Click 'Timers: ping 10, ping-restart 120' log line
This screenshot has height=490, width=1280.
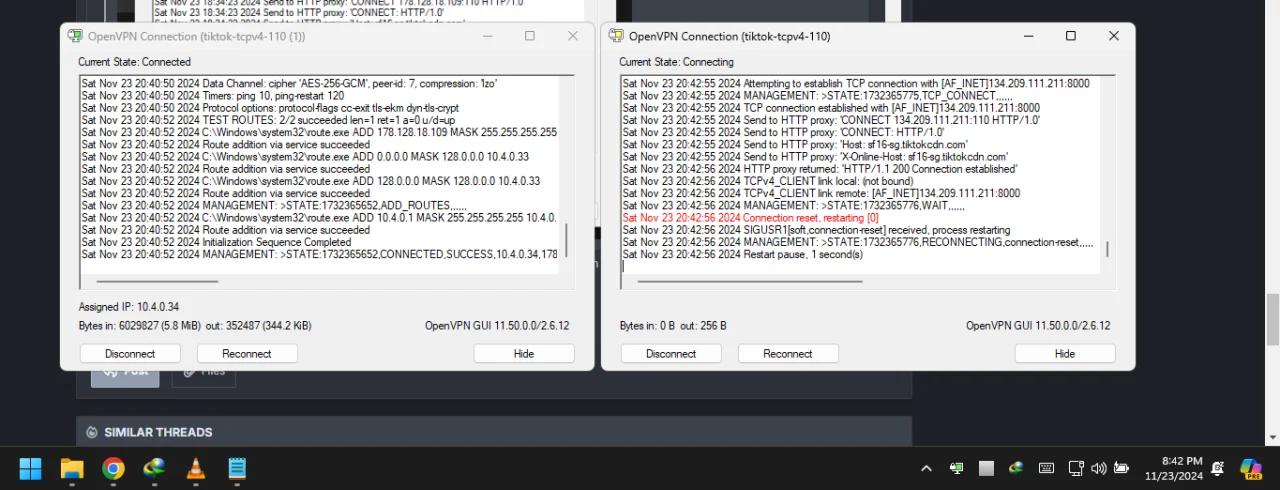(x=212, y=95)
